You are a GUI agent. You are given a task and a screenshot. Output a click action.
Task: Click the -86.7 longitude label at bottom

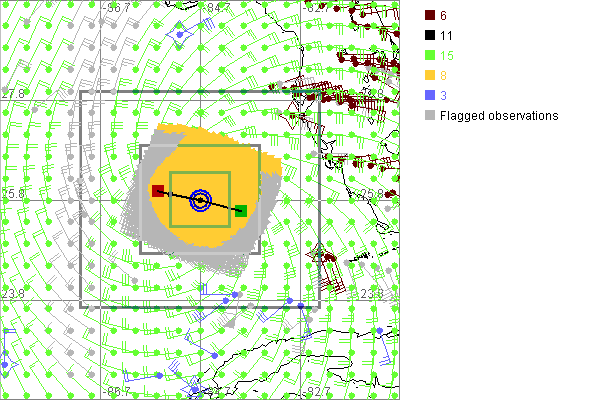click(x=118, y=391)
